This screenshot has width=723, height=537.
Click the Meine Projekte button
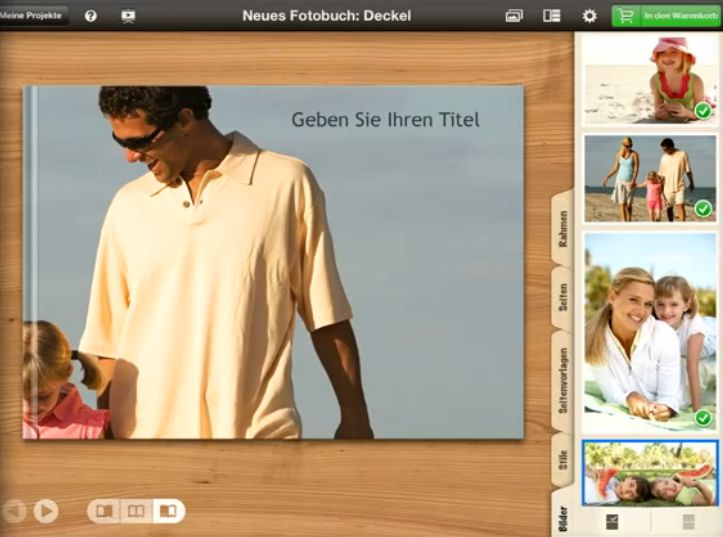tap(32, 16)
